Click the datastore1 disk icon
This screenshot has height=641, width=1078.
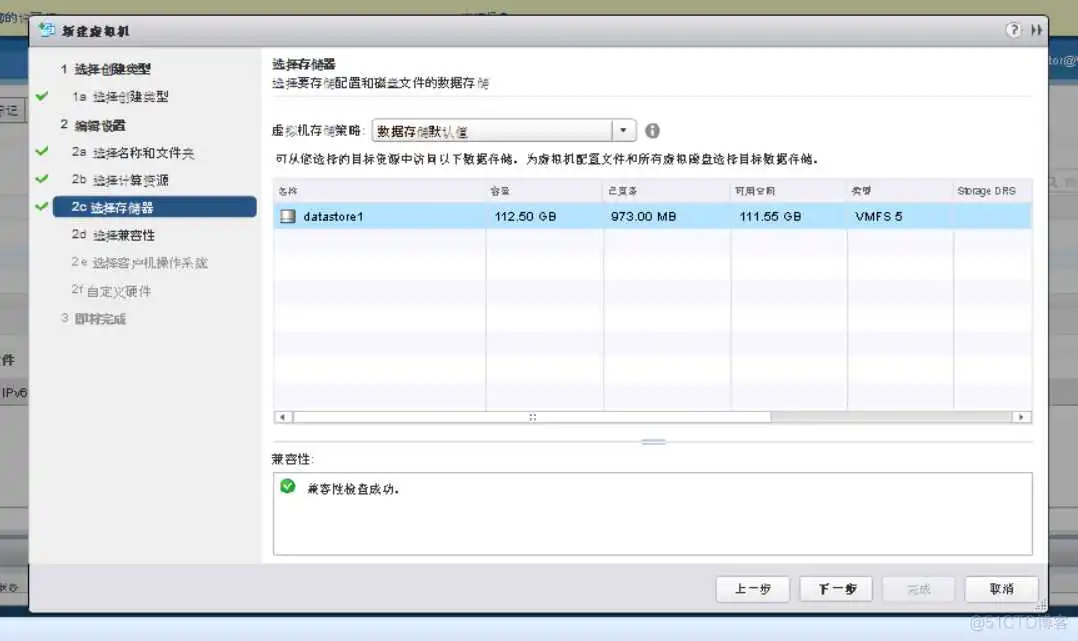[x=287, y=217]
